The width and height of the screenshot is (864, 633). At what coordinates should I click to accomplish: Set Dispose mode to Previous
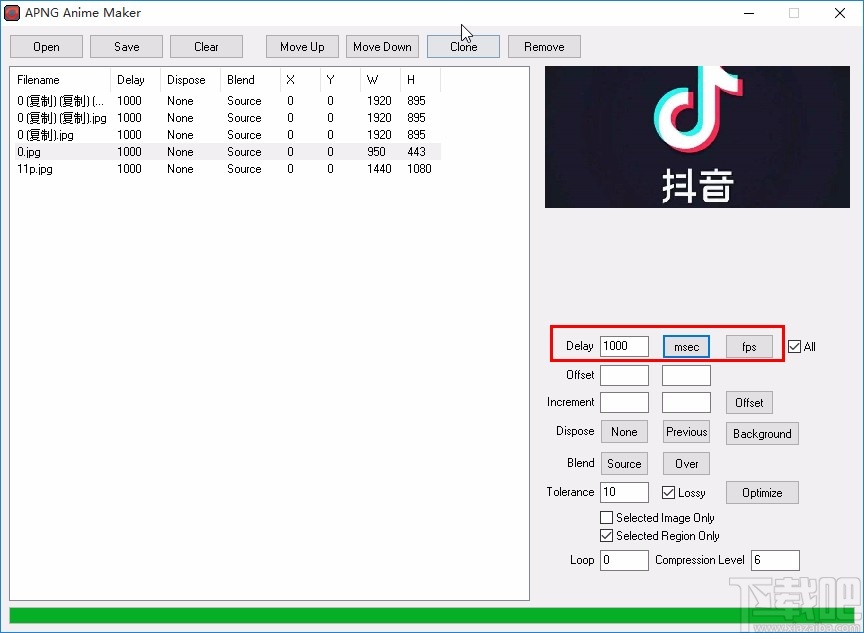686,431
